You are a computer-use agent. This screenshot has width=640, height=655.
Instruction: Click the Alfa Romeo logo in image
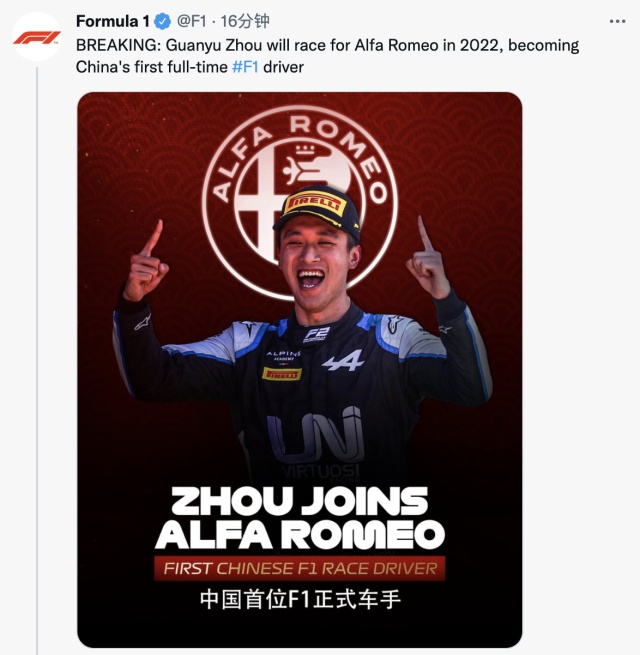pyautogui.click(x=300, y=203)
